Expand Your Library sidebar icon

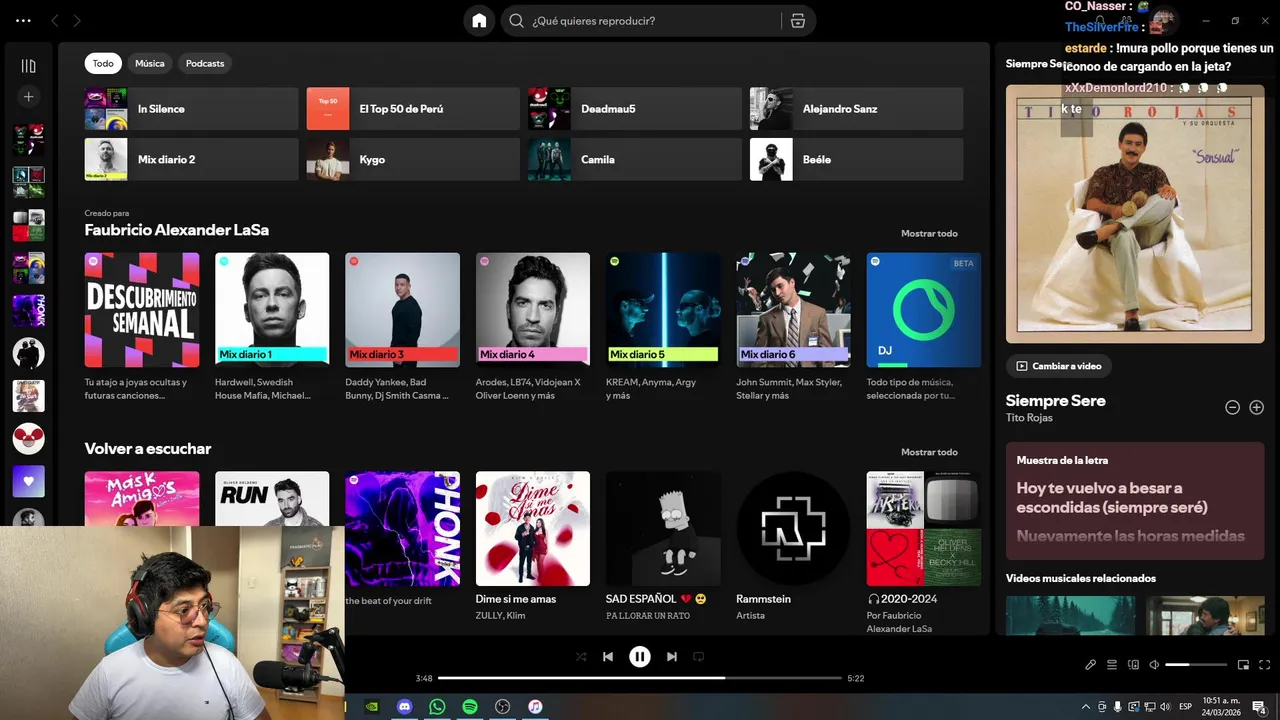pyautogui.click(x=28, y=66)
